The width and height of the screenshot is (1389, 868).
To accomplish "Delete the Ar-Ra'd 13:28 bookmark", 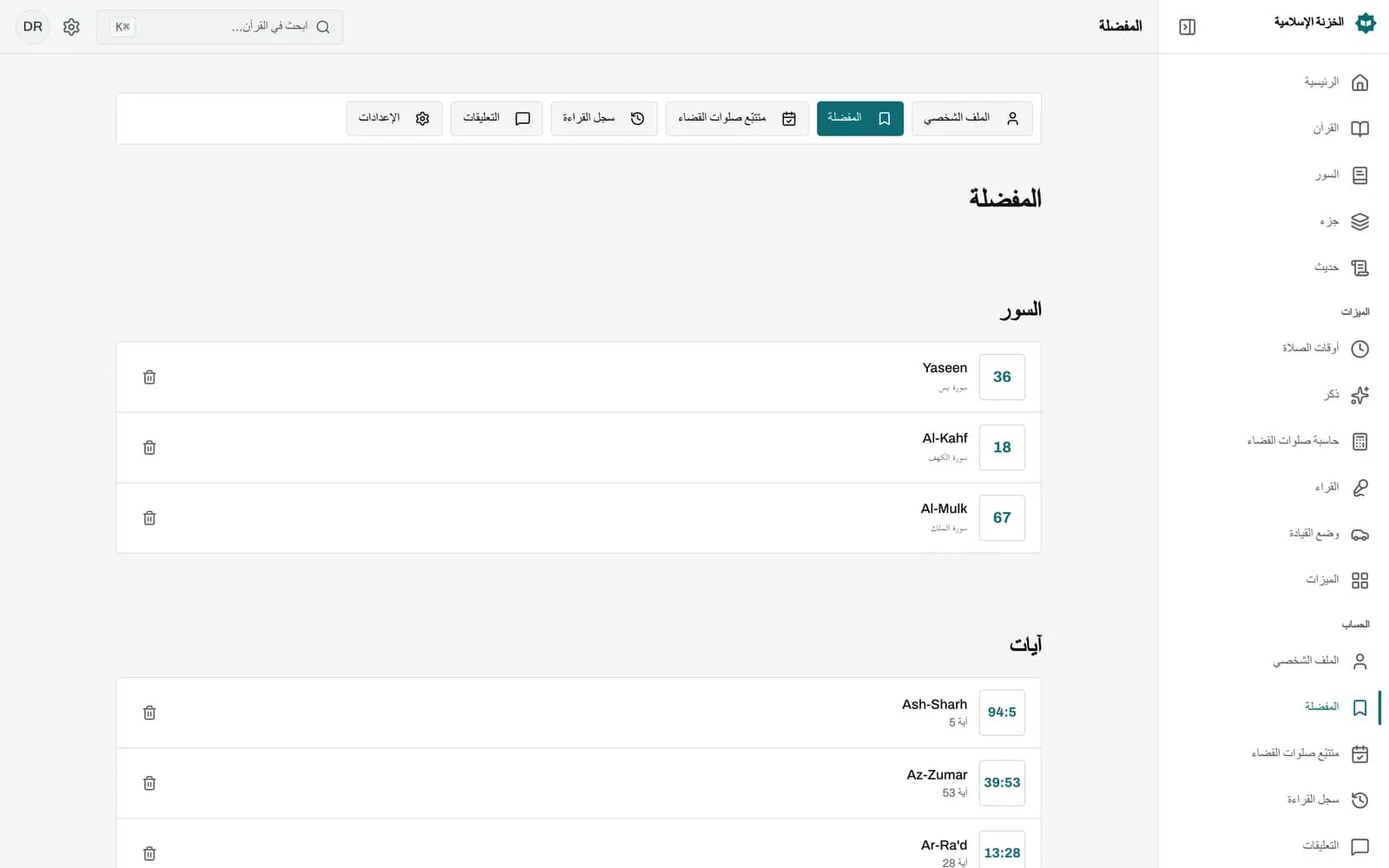I will (x=149, y=853).
